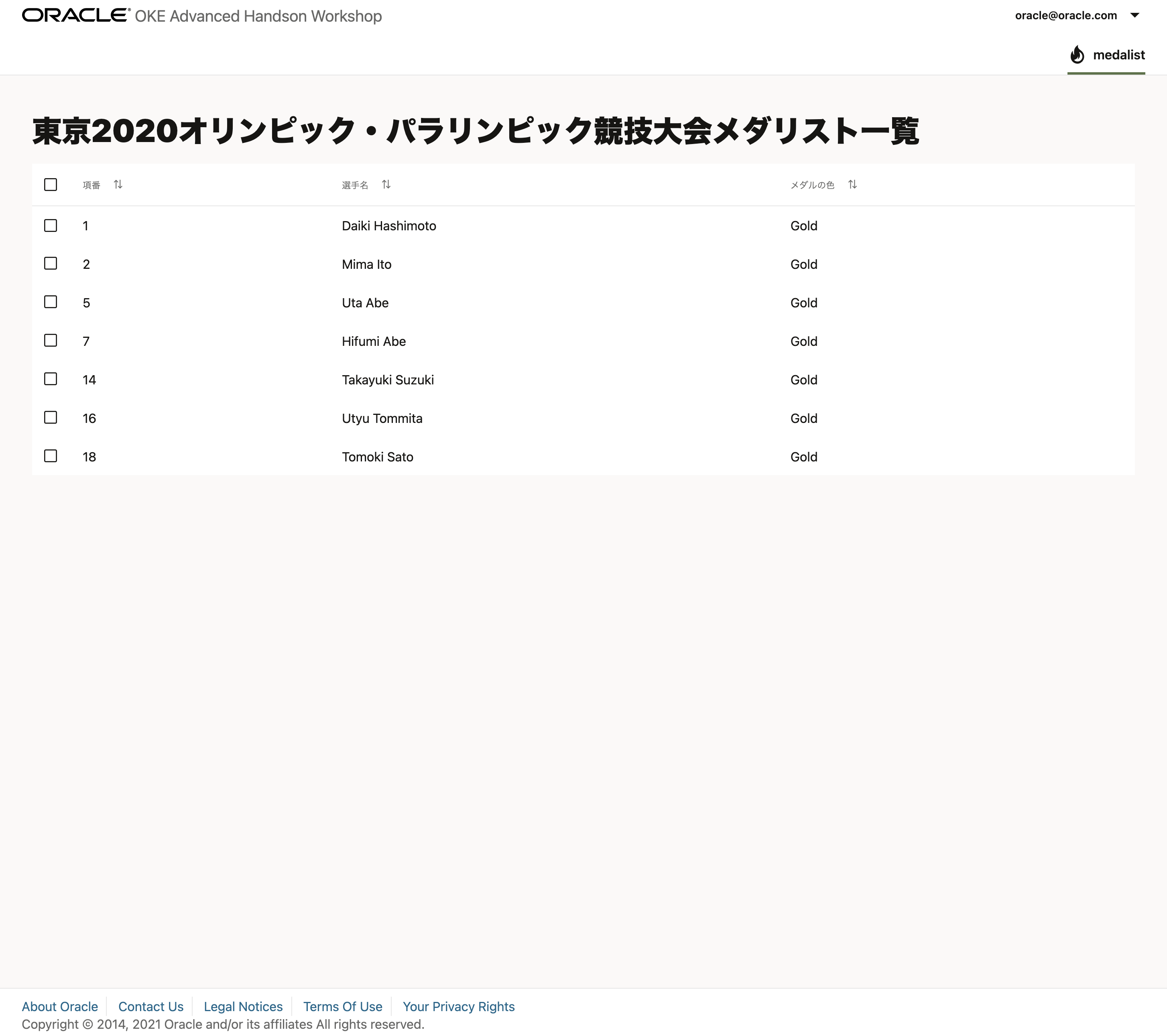Click the flame icon beside medalist
Image resolution: width=1167 pixels, height=1036 pixels.
(1077, 55)
